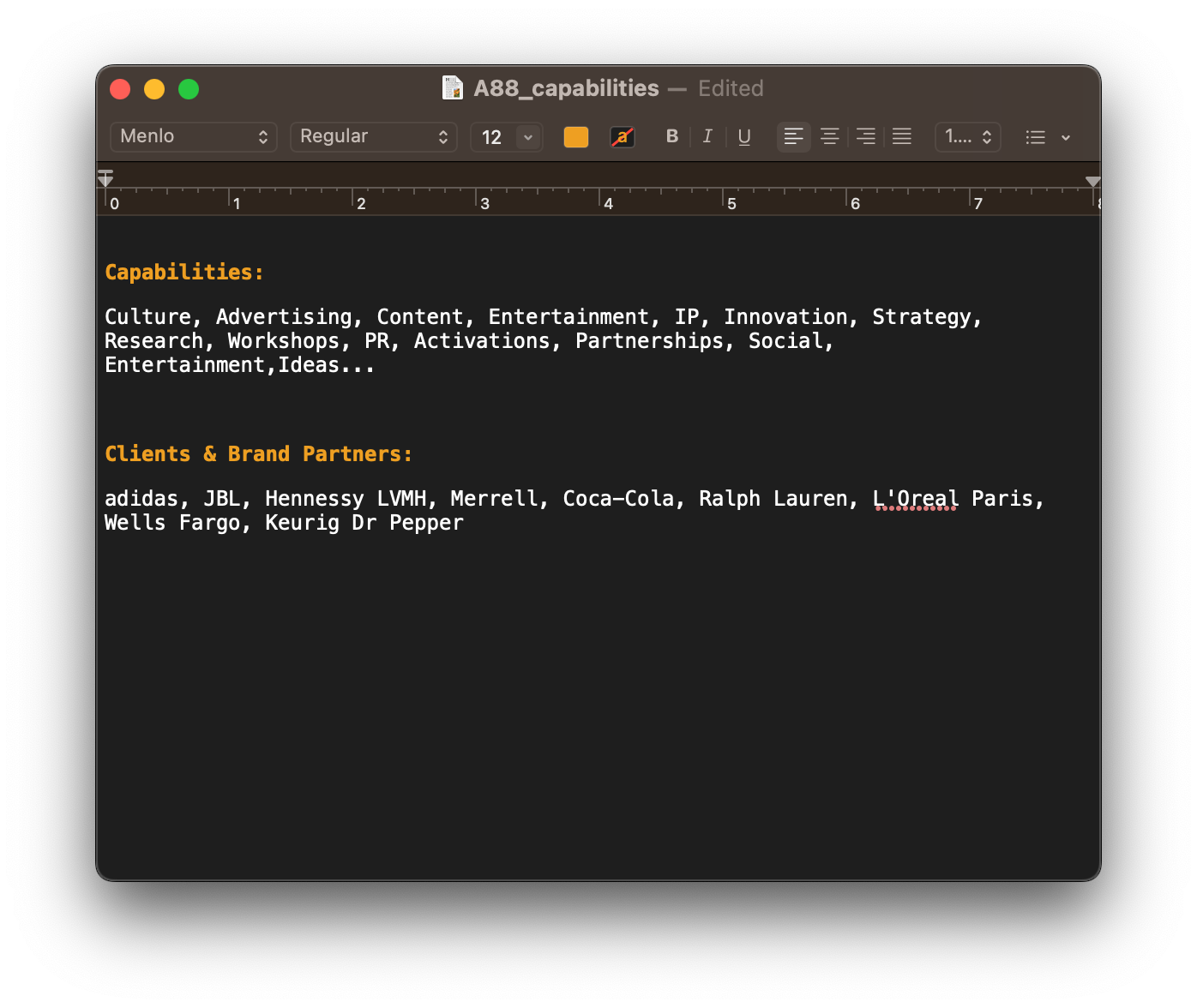Expand the list styles chevron
The width and height of the screenshot is (1197, 1008).
(1066, 137)
